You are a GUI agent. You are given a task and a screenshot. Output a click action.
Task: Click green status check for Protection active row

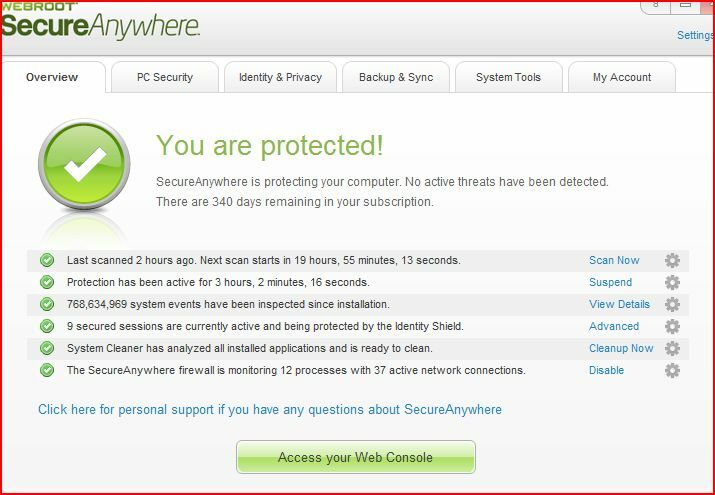click(47, 282)
